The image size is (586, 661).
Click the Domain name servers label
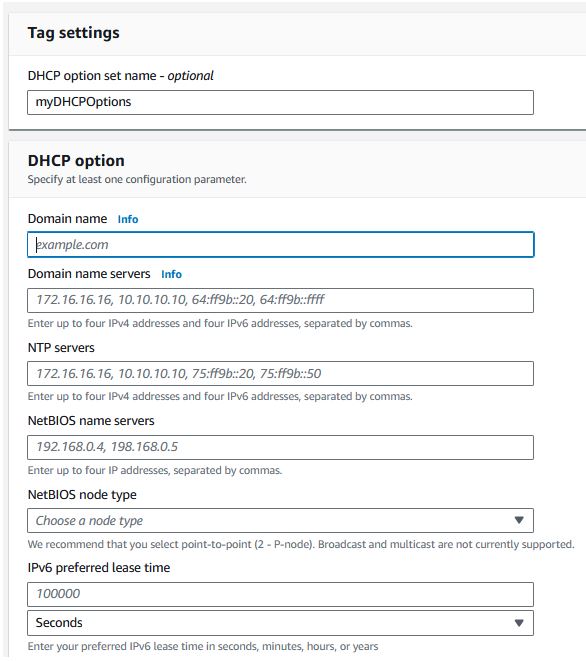coord(89,274)
